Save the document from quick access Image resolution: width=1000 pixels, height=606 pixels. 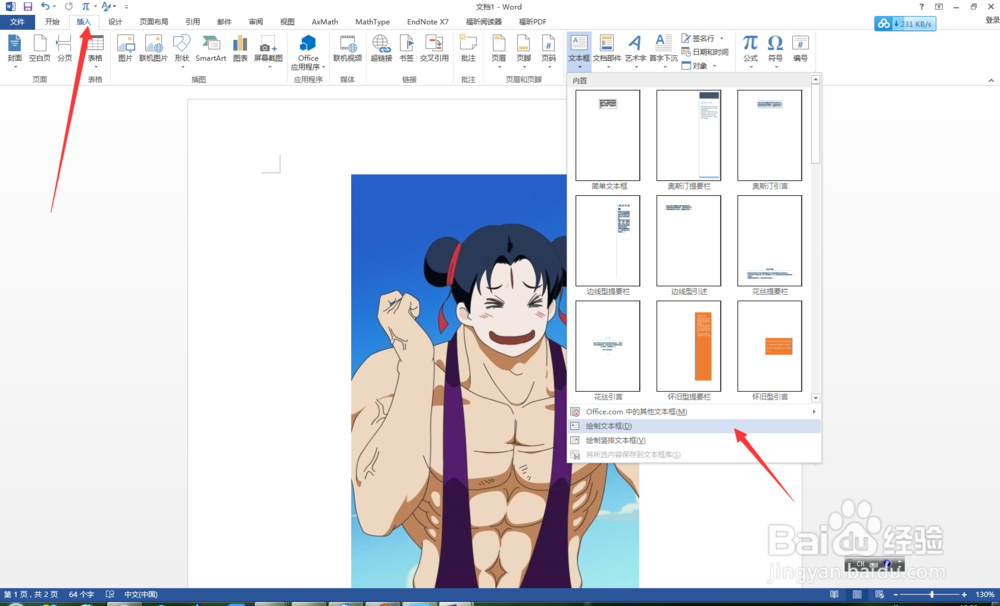tap(27, 6)
